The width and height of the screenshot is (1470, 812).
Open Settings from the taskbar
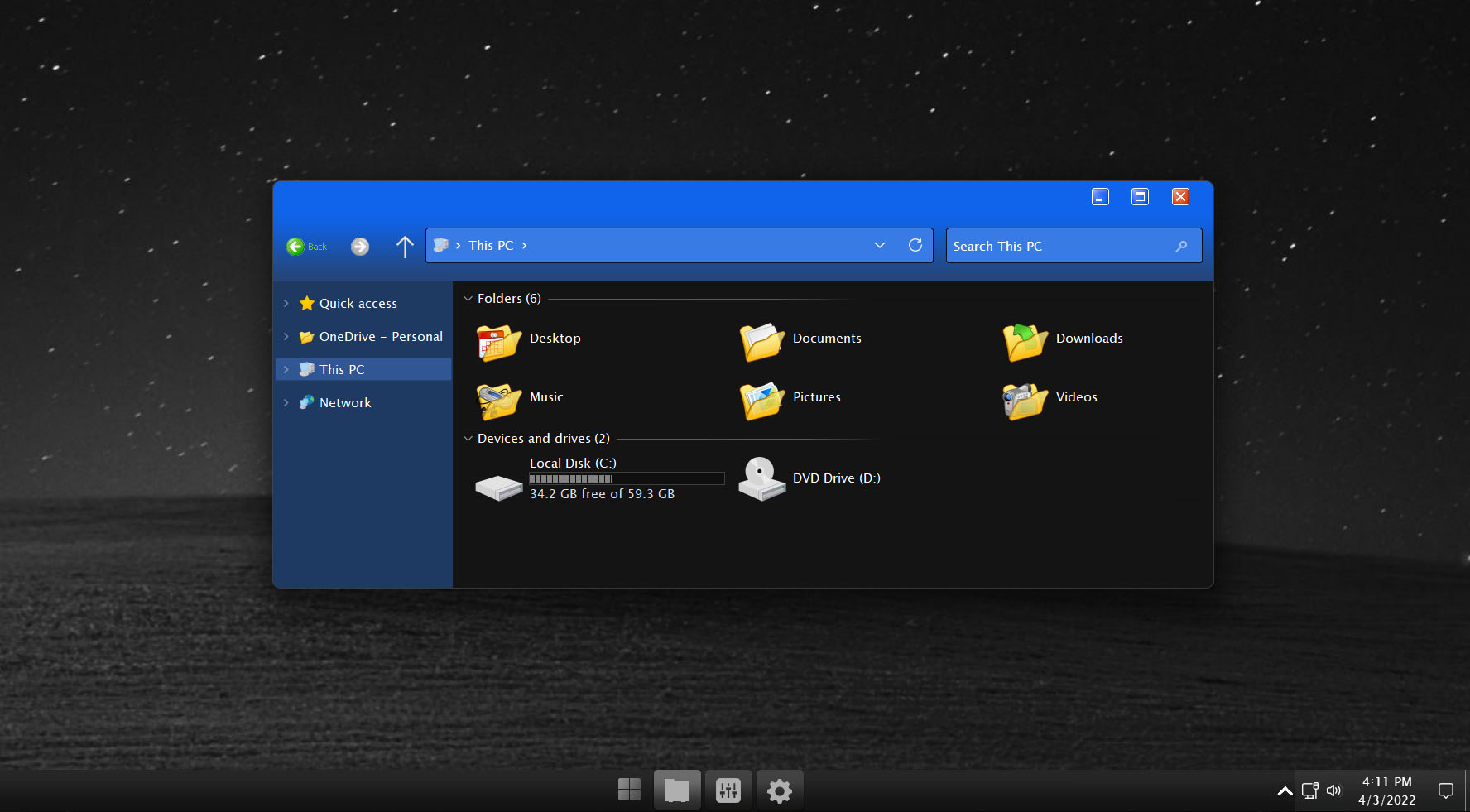(x=779, y=790)
